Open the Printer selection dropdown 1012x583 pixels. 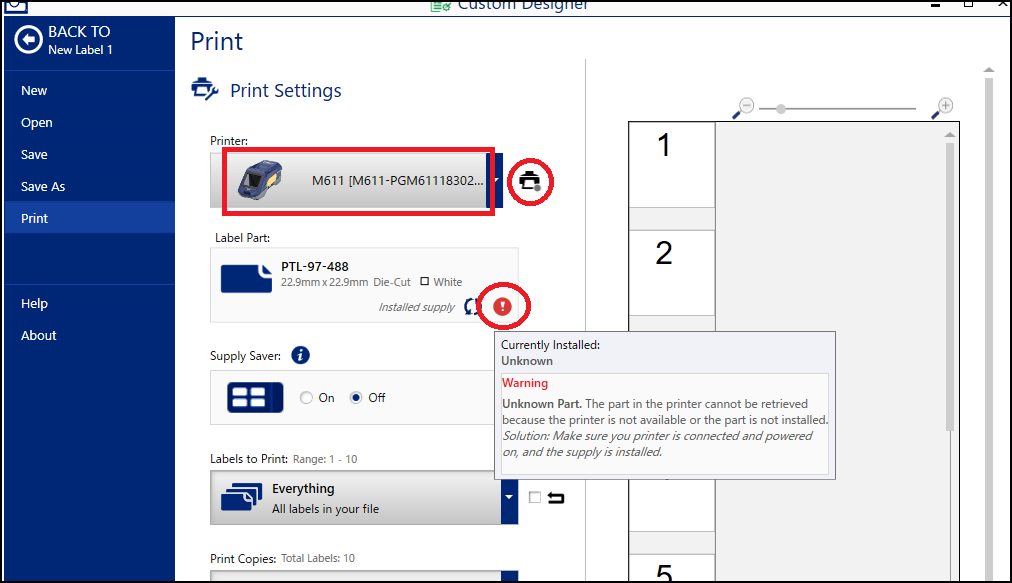pos(356,181)
